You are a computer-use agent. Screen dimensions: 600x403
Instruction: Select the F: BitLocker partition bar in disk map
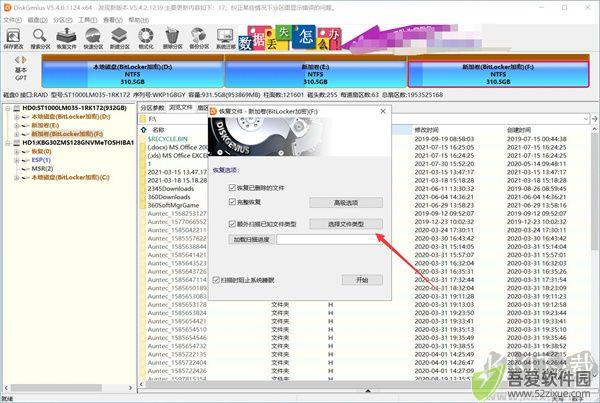tap(498, 74)
